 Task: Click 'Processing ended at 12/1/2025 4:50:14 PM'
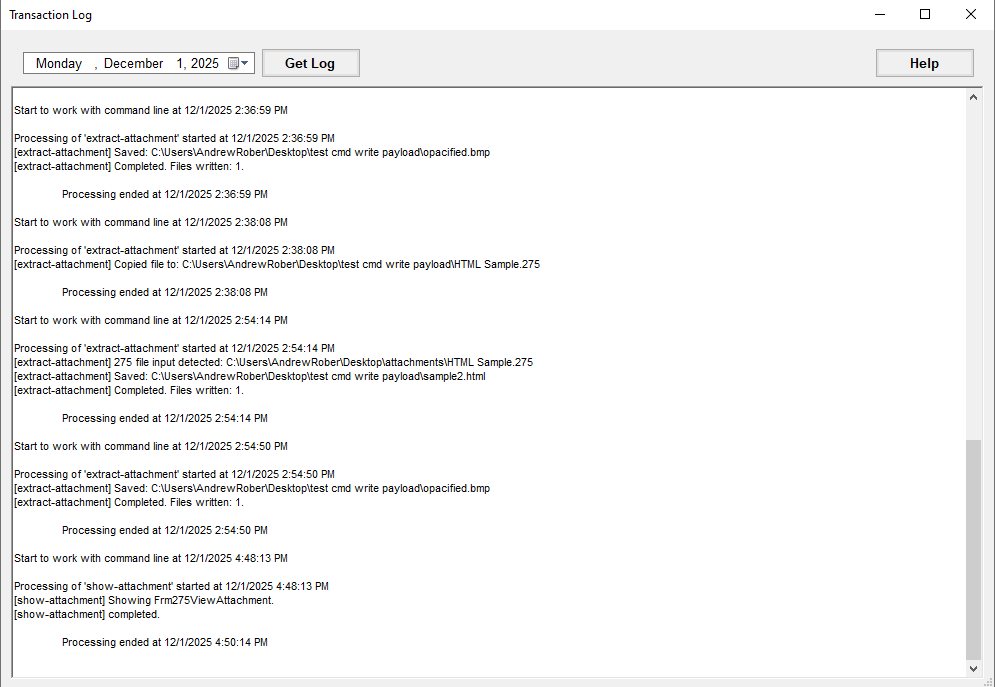coord(165,642)
